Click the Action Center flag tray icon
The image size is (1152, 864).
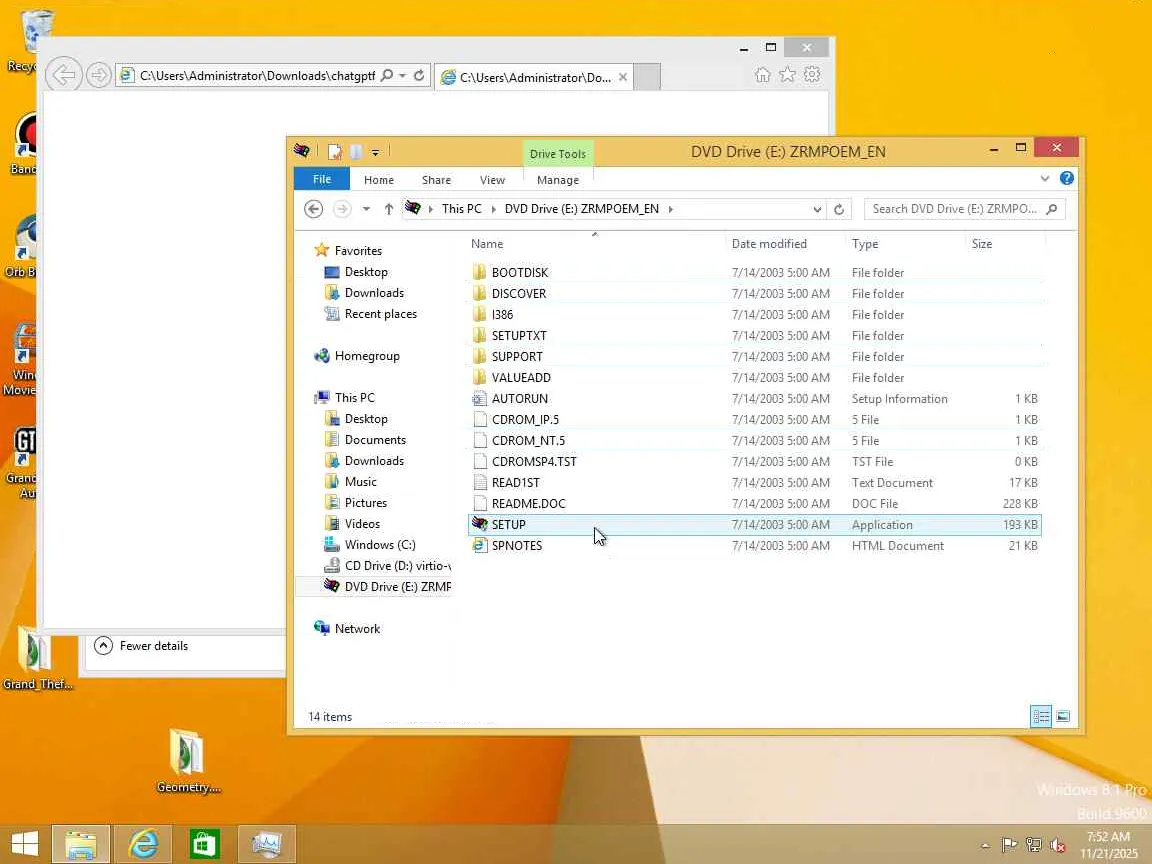tap(1009, 845)
